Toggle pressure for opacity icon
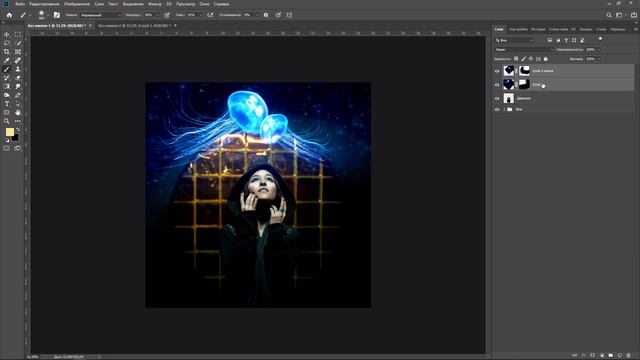The width and height of the screenshot is (640, 360). pyautogui.click(x=167, y=15)
